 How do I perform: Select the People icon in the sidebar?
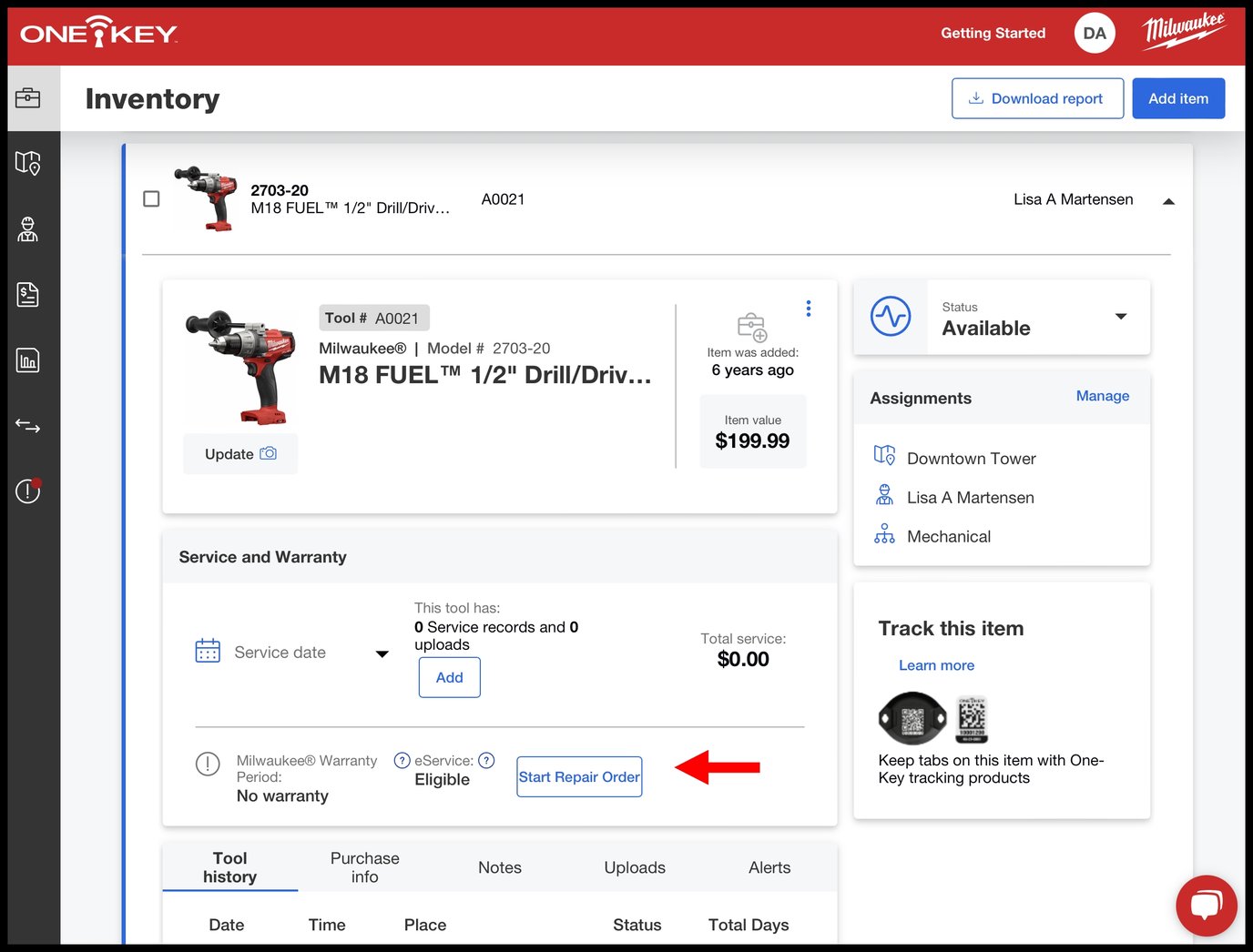[27, 229]
